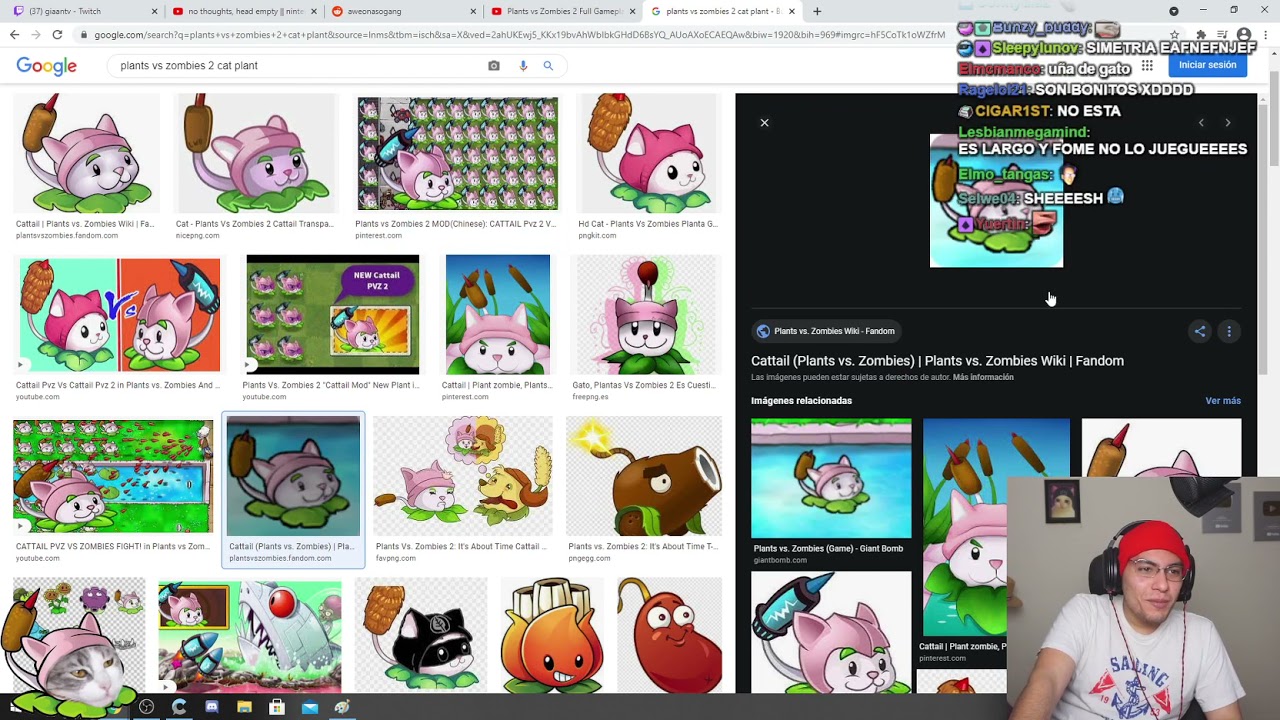Click the magnifier search button
This screenshot has height=720, width=1280.
548,65
